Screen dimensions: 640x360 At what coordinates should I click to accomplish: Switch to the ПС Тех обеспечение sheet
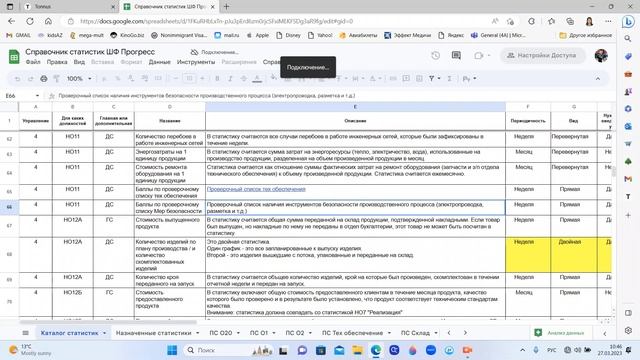[x=352, y=333]
